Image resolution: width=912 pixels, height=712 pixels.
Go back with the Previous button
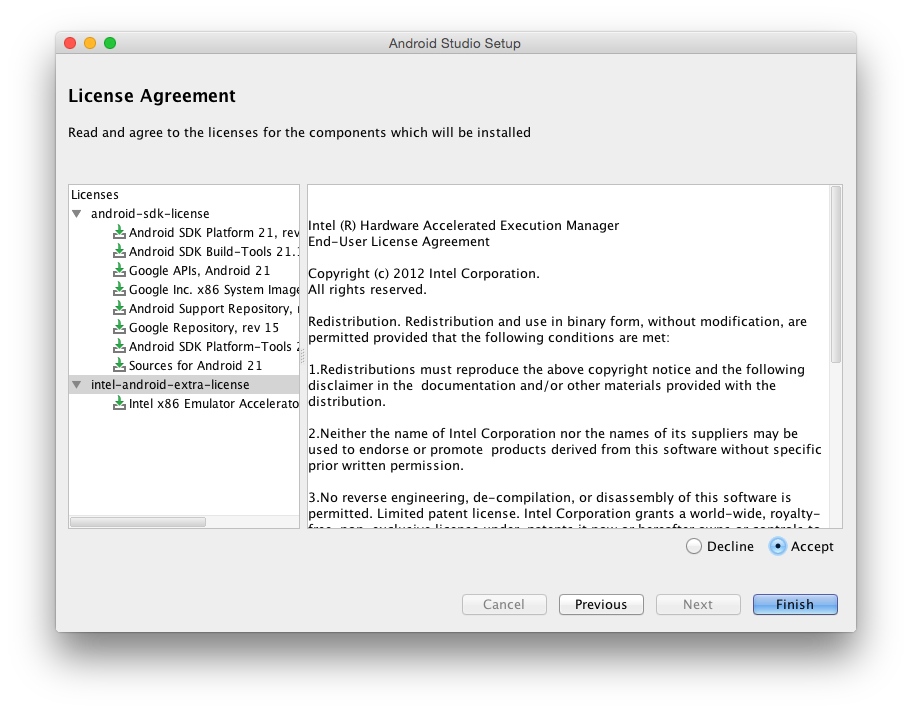coord(601,604)
